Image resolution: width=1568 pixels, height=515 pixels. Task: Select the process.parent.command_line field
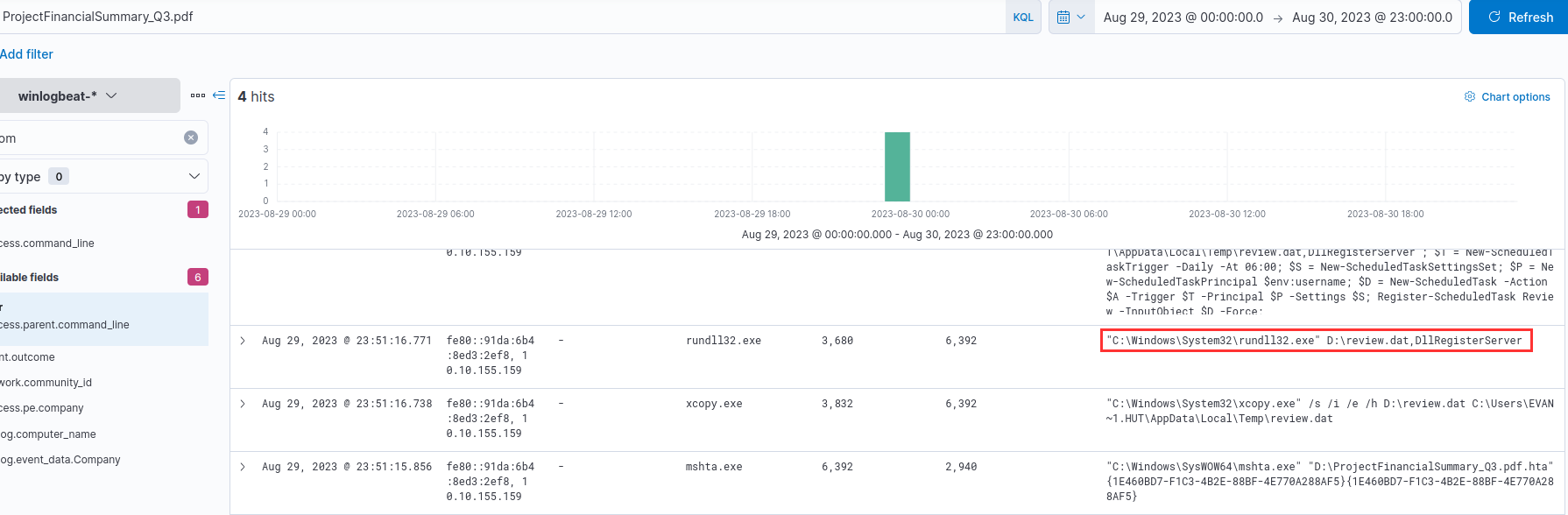coord(65,325)
